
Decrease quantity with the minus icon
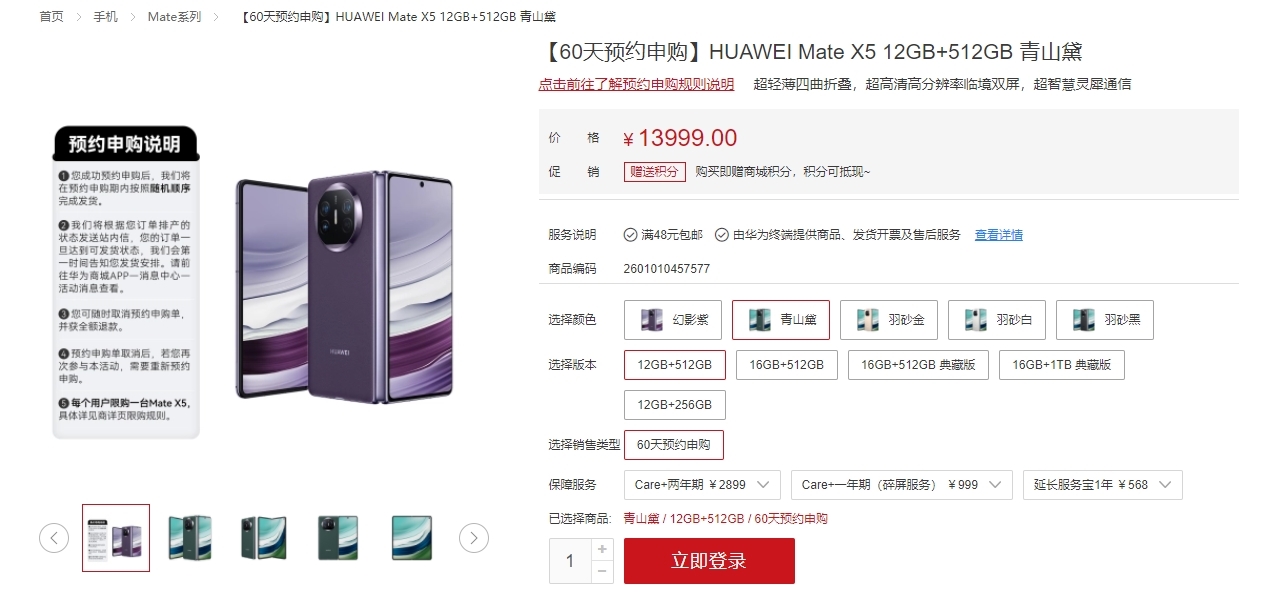click(602, 572)
